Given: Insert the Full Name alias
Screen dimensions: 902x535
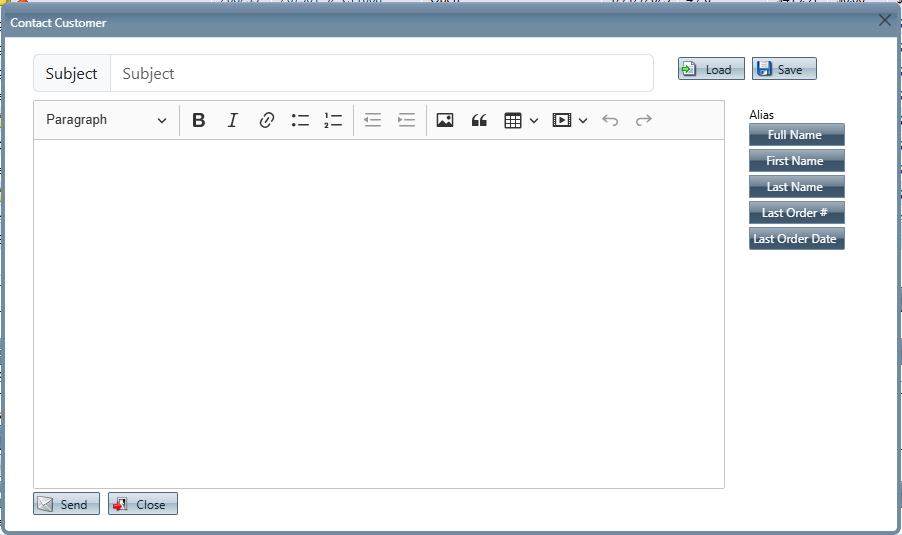Looking at the screenshot, I should pos(796,135).
